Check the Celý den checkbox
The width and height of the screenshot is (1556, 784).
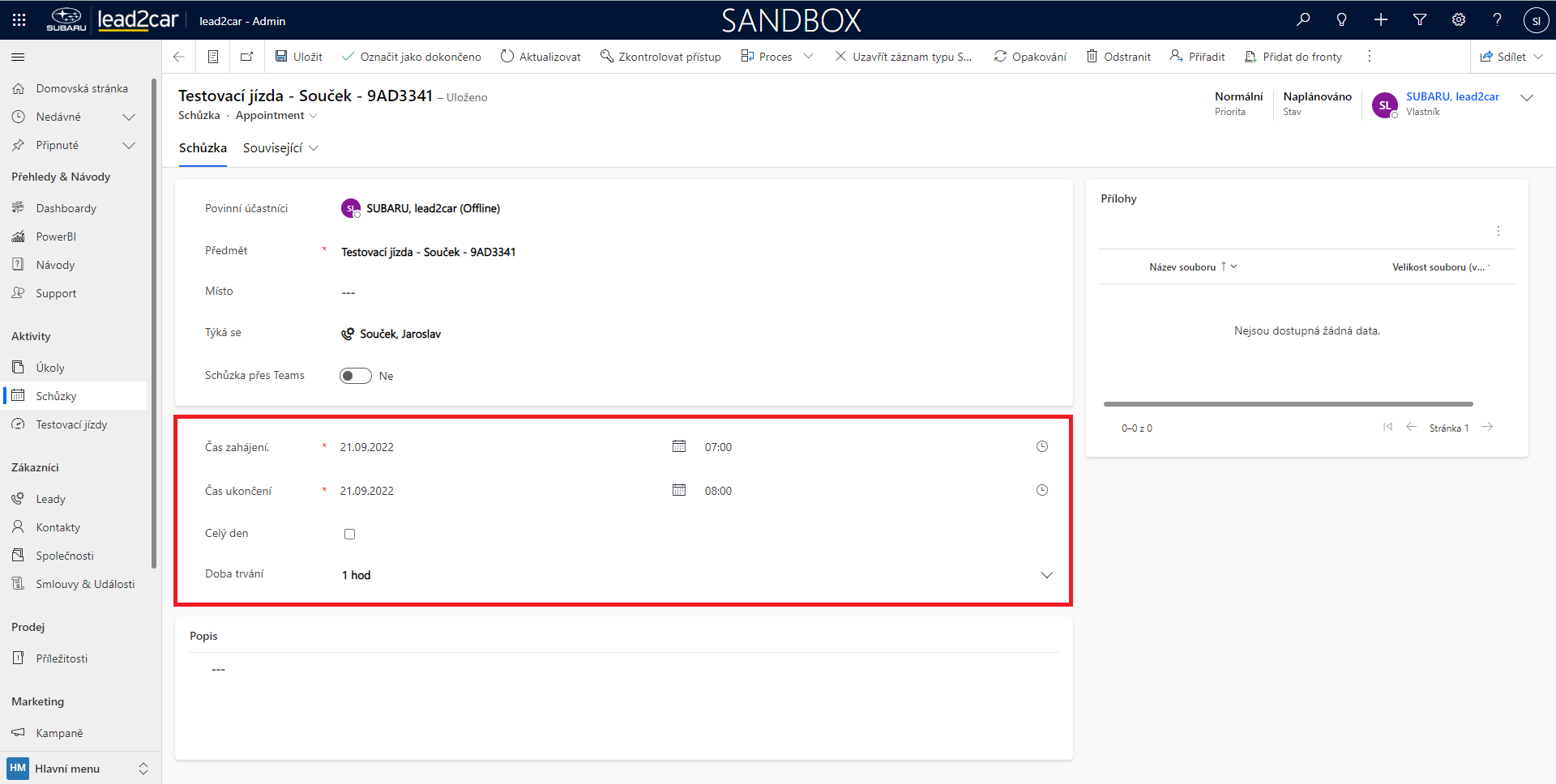click(x=349, y=534)
